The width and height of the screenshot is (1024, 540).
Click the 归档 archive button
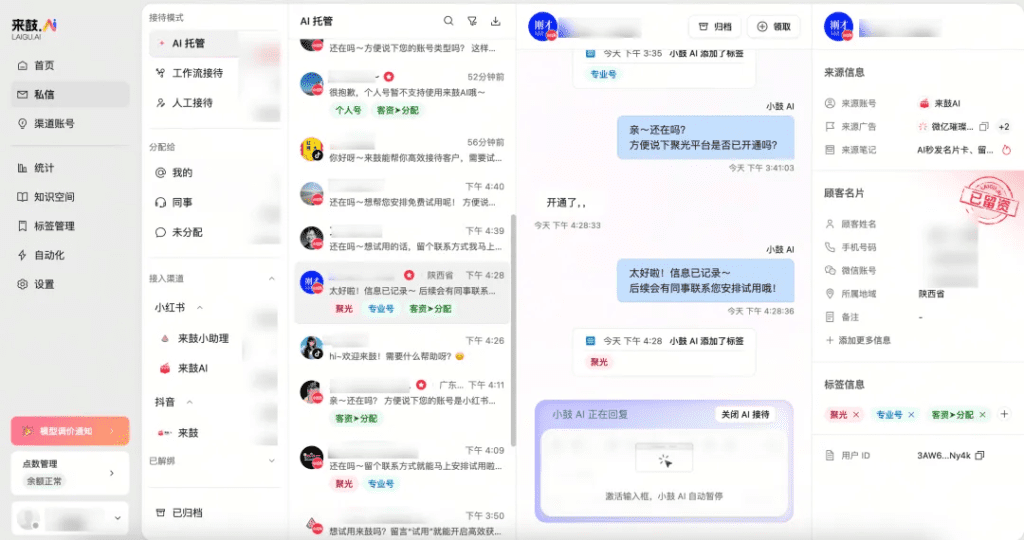pos(714,27)
